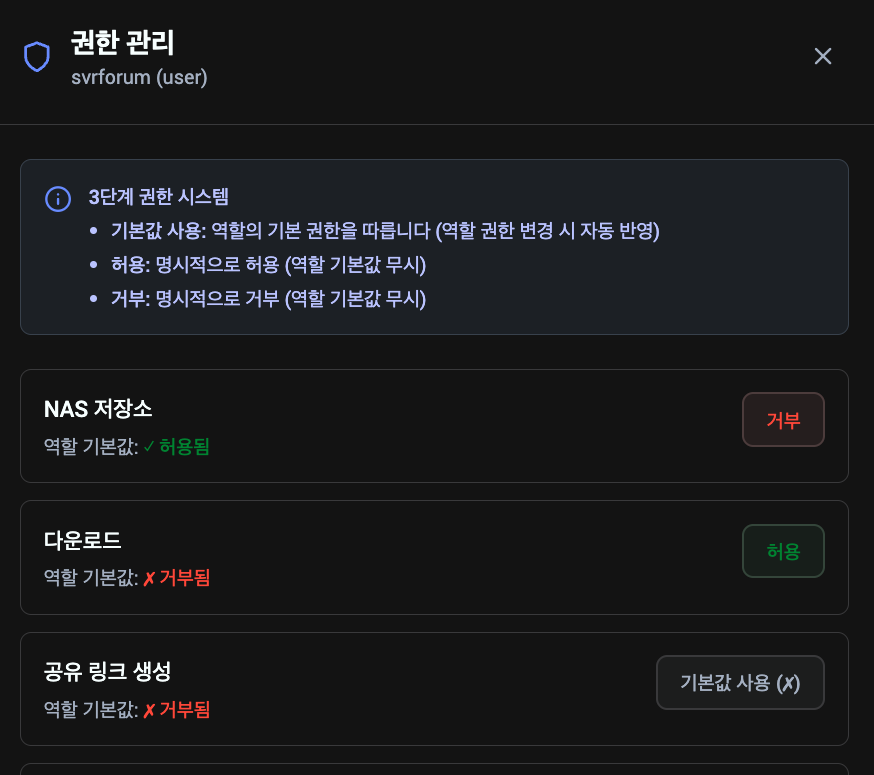Click the shield icon next to 권한 관리
874x775 pixels.
pyautogui.click(x=37, y=56)
